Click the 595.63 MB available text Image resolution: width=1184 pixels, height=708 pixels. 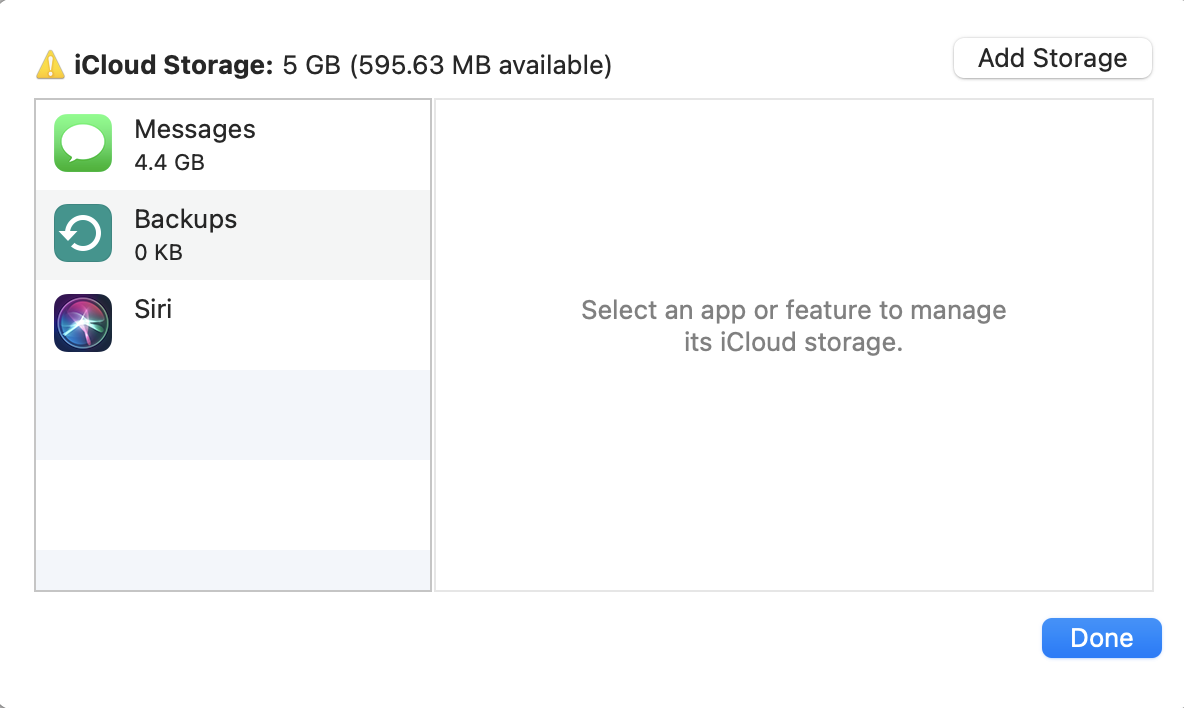(480, 66)
